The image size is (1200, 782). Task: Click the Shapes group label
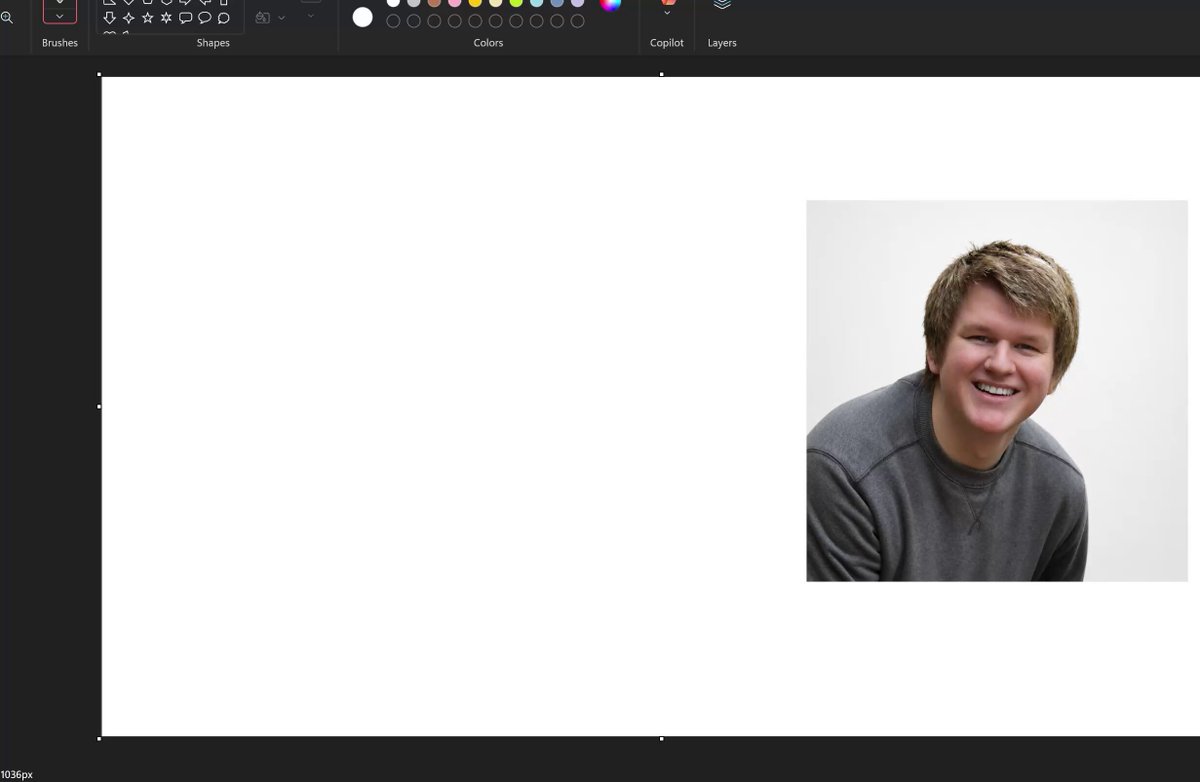pos(213,43)
